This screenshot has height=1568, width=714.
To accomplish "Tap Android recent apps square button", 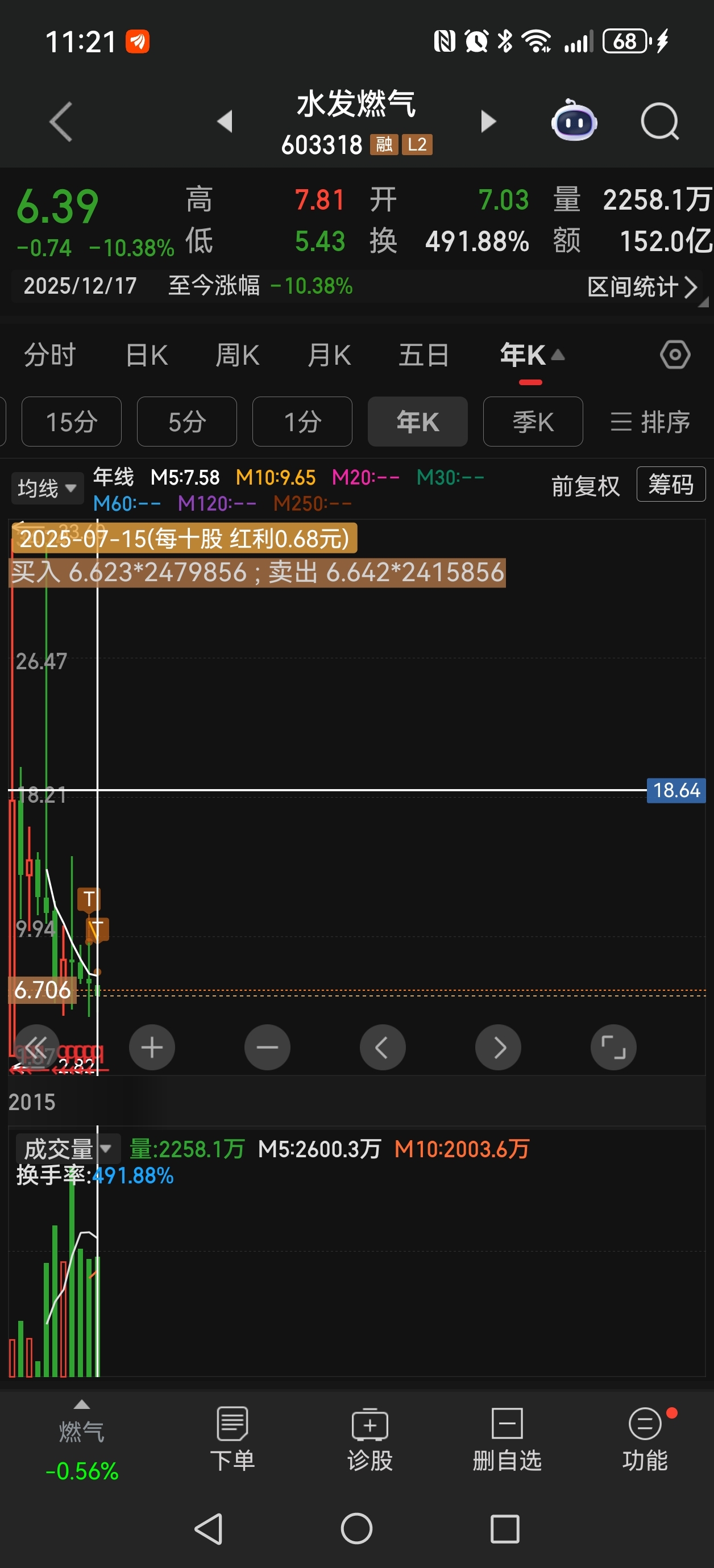I will [x=505, y=1528].
